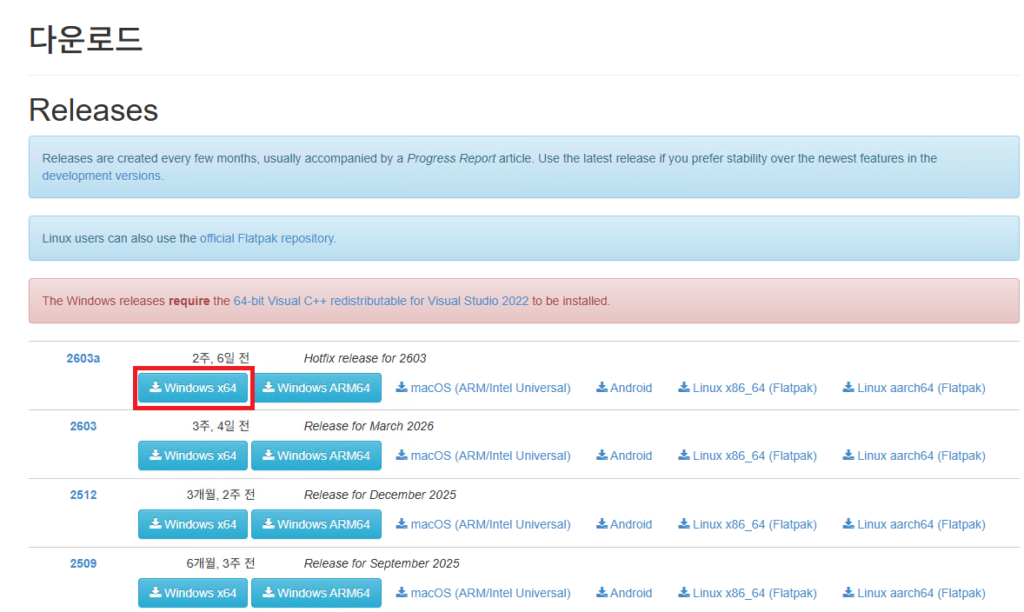Viewport: 1024px width, 612px height.
Task: Open the official Flatpak repository link
Action: pos(267,239)
